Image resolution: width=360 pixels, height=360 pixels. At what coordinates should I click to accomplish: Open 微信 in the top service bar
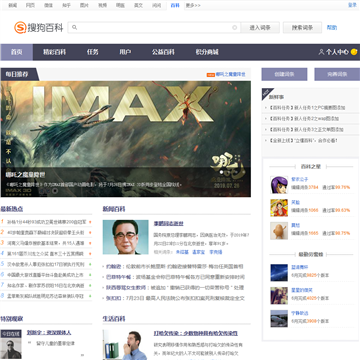[48, 5]
